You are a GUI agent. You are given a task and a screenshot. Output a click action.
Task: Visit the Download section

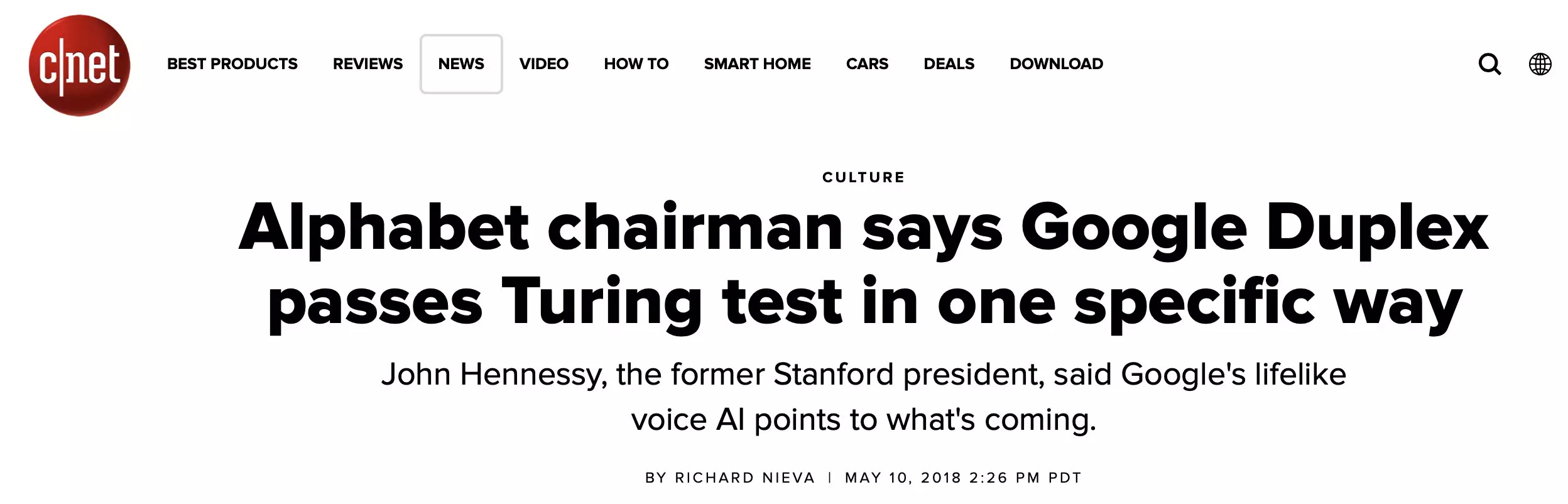1056,64
